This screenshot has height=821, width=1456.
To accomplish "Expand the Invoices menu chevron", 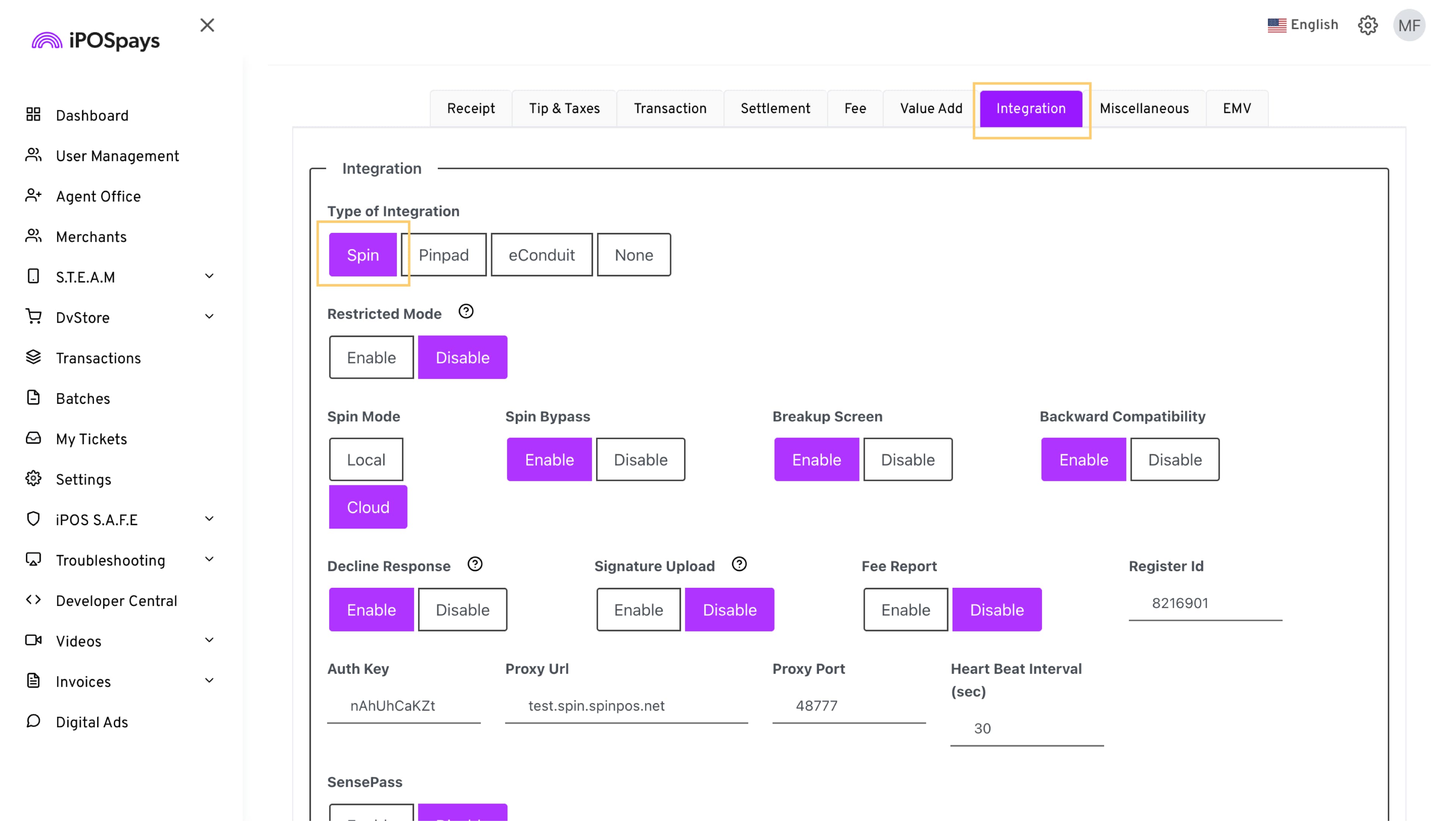I will 209,680.
